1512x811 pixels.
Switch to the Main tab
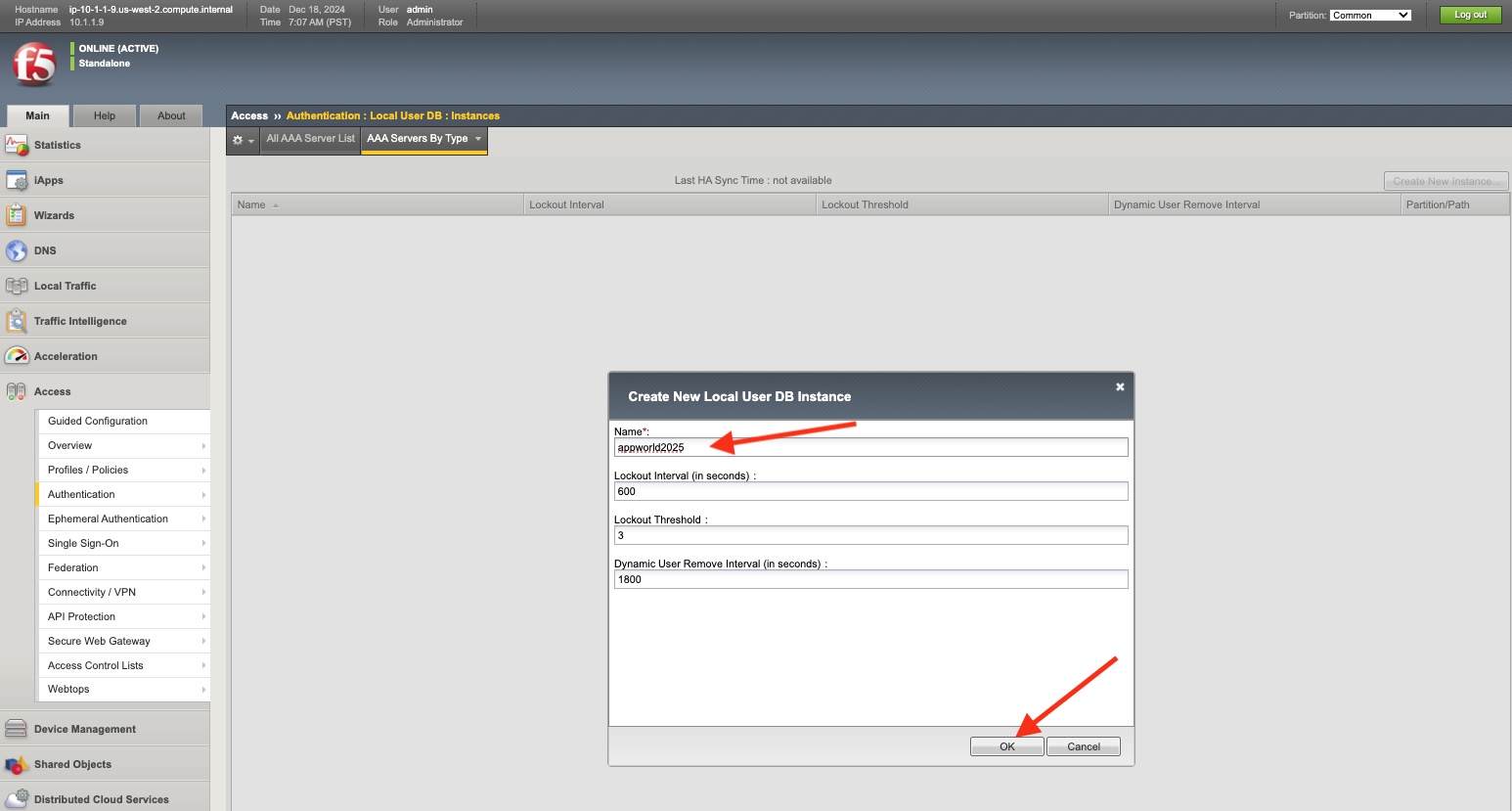tap(37, 115)
